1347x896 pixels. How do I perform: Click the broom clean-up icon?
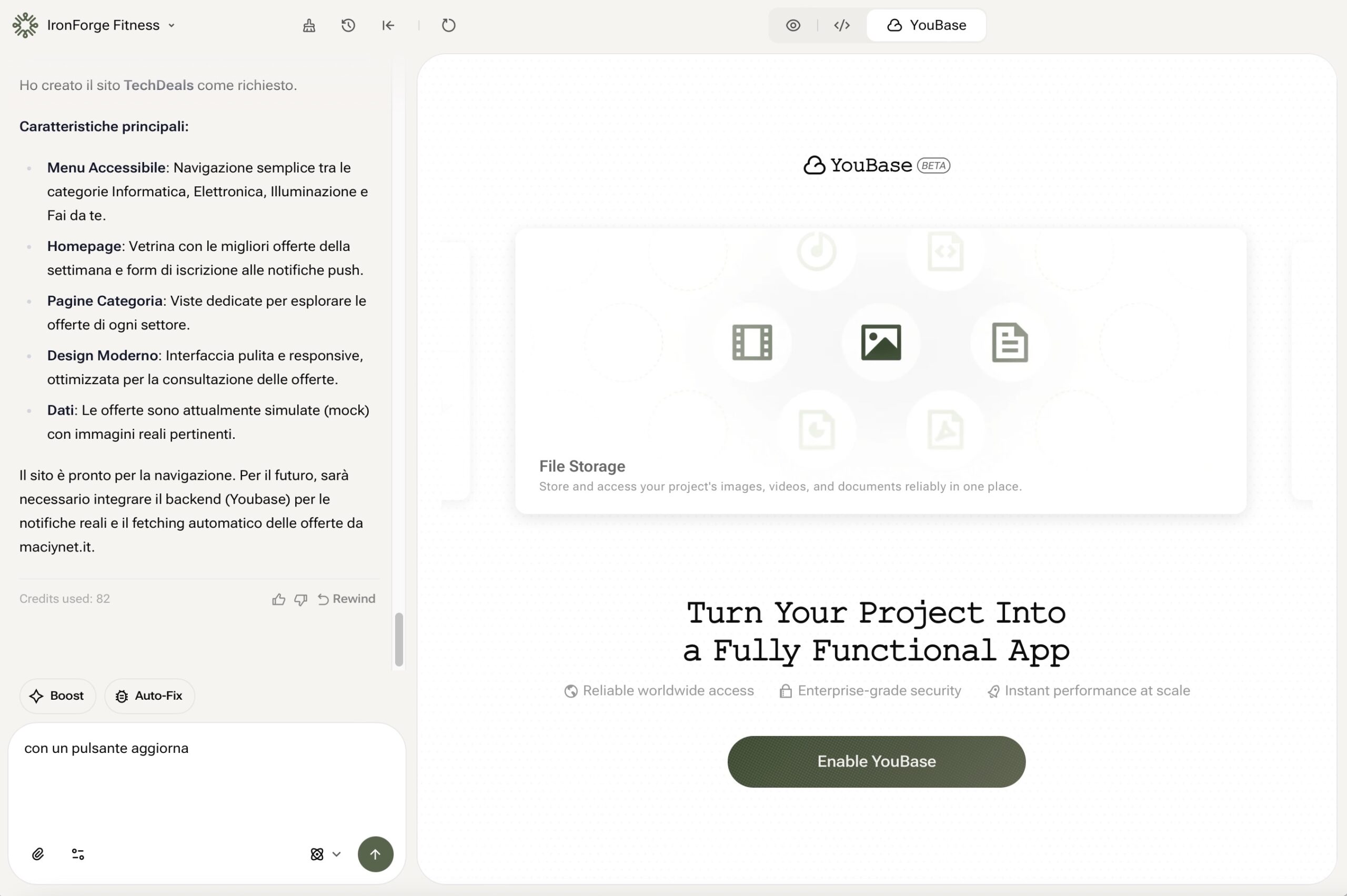[x=309, y=25]
